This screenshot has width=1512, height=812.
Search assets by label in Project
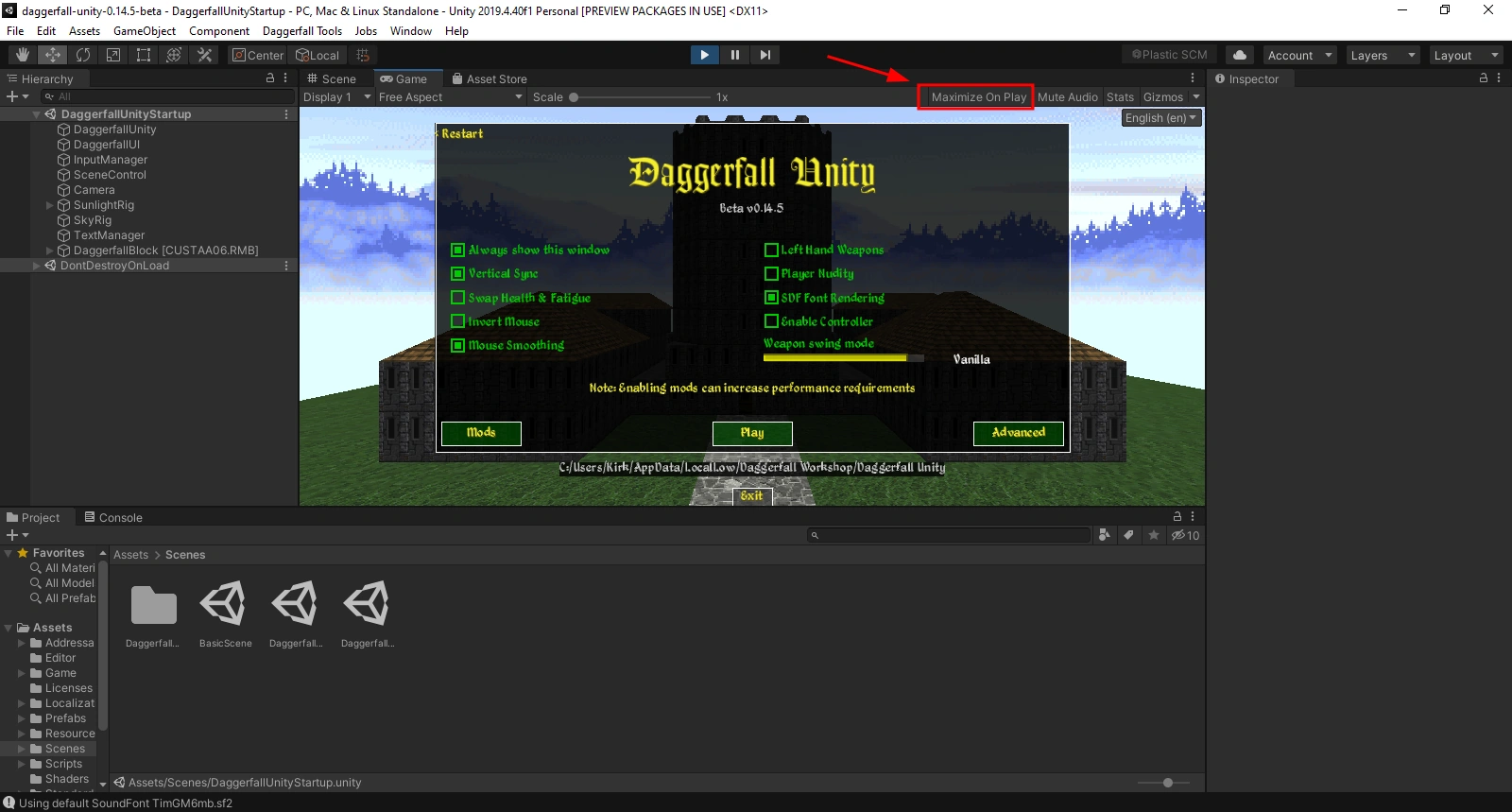tap(1128, 535)
